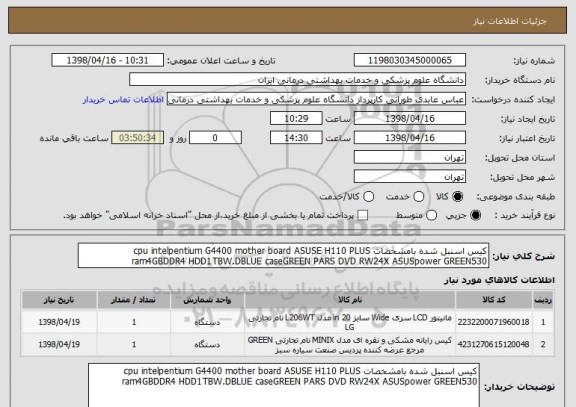576x407 pixels.
Task: Click the نام دستگاه خریدار field
Action: (298, 80)
